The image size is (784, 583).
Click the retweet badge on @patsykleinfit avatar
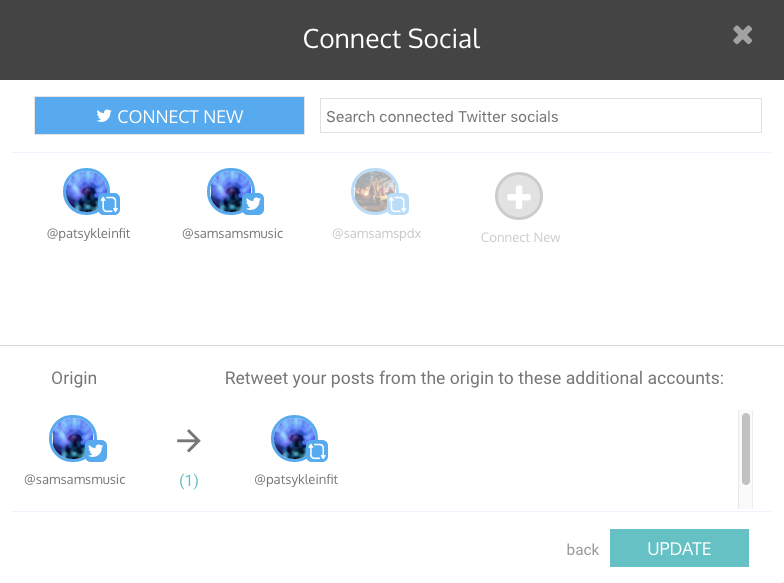109,204
